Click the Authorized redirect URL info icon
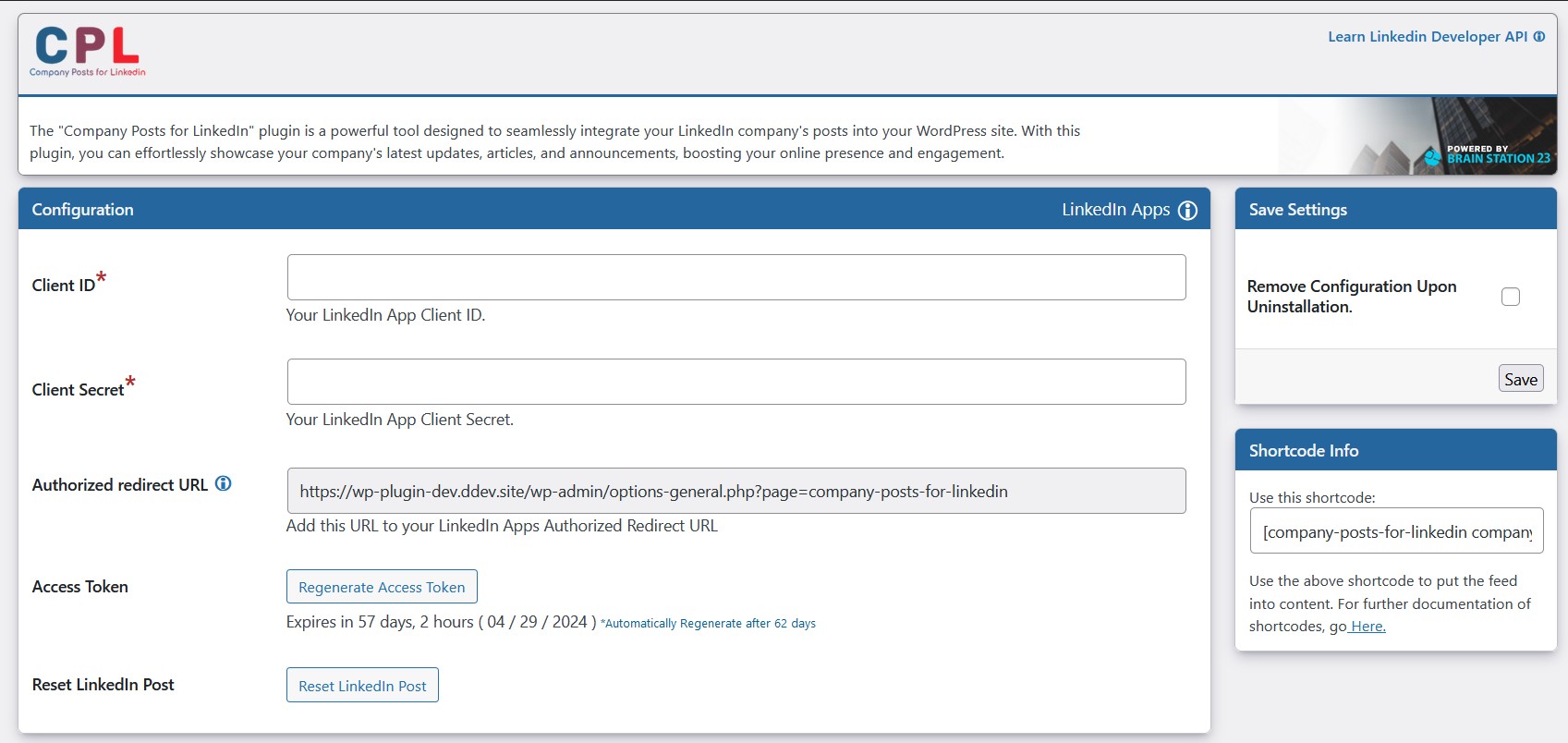 (x=224, y=483)
